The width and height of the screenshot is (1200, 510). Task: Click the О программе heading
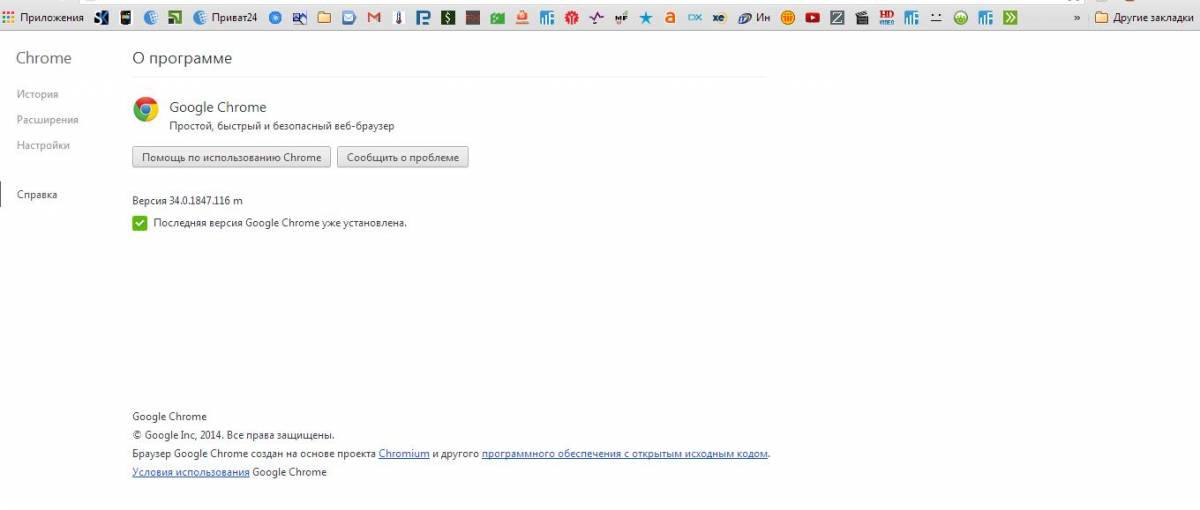182,58
